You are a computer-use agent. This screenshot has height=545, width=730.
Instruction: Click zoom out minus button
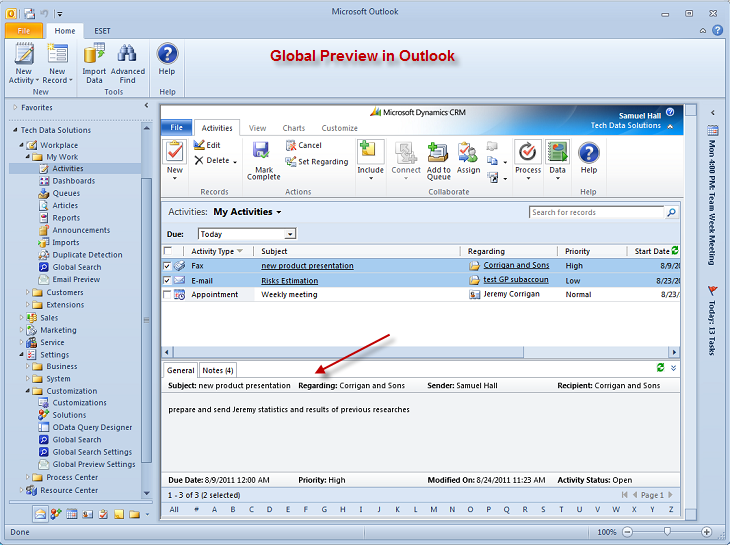[x=628, y=532]
